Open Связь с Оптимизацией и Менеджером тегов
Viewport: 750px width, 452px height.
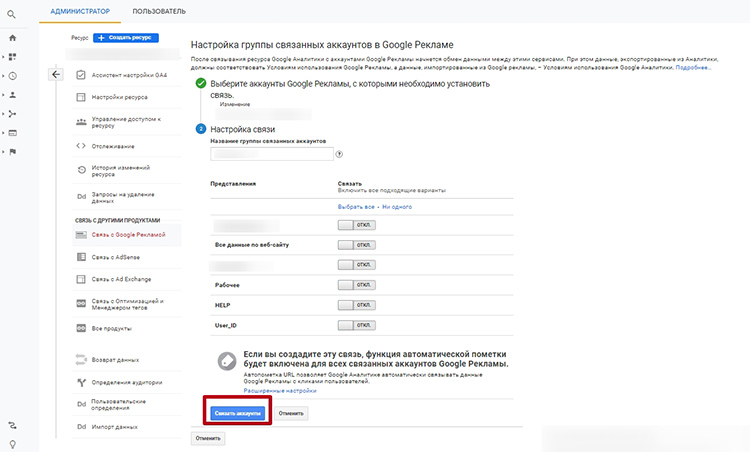[x=127, y=304]
